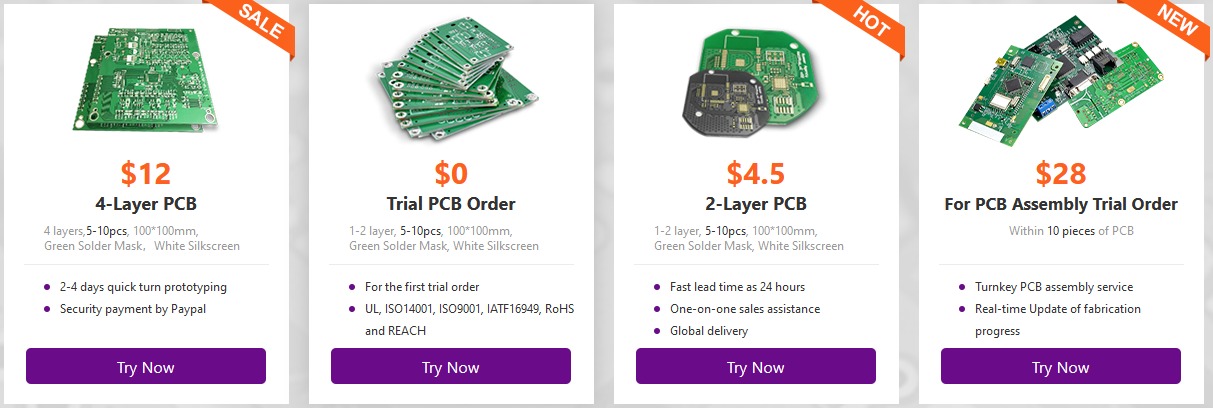Open the For PCB Assembly Trial Order title
This screenshot has width=1213, height=408.
pos(1061,204)
